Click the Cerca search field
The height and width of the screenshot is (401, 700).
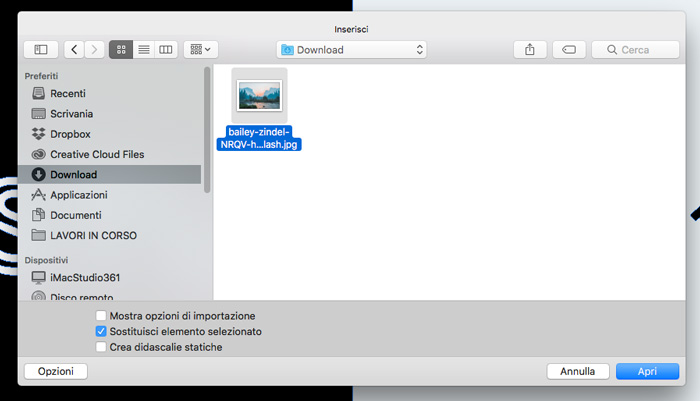[x=635, y=50]
